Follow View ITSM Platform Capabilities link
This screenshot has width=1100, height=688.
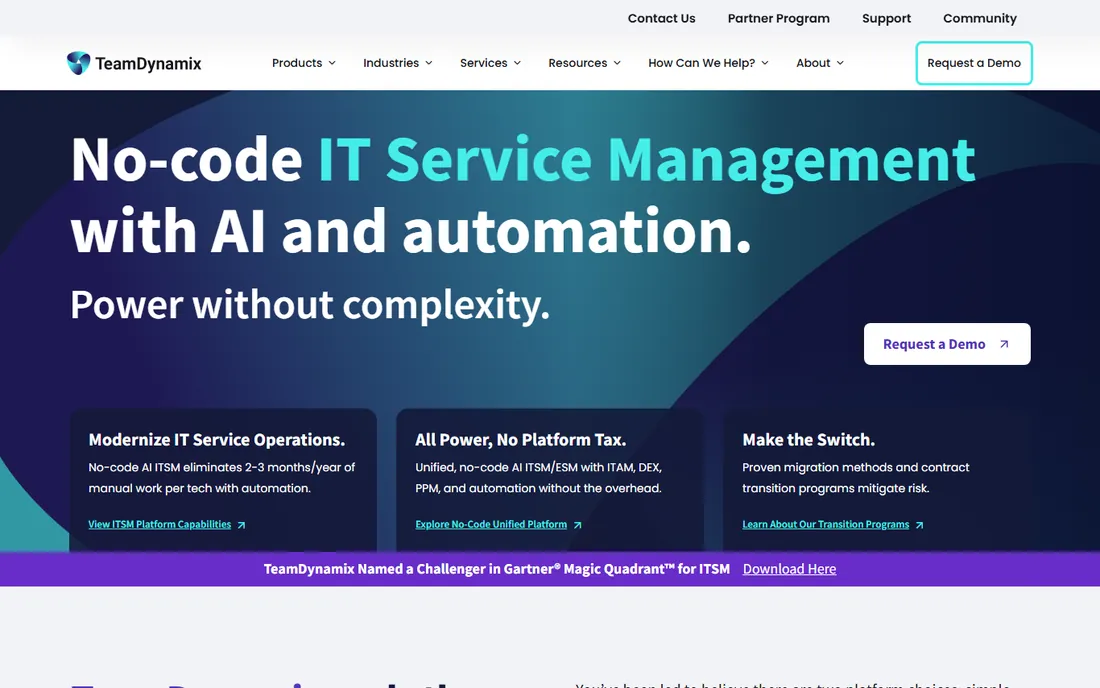click(x=159, y=525)
